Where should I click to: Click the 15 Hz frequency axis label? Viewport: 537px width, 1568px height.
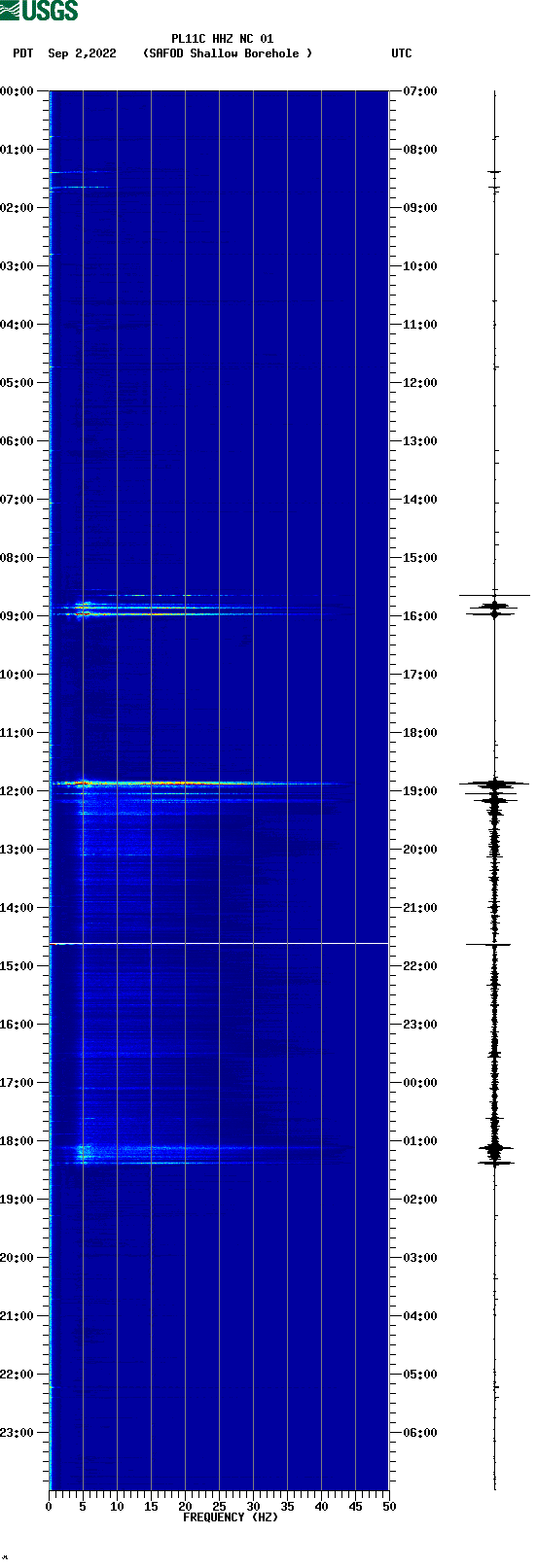coord(151,1507)
